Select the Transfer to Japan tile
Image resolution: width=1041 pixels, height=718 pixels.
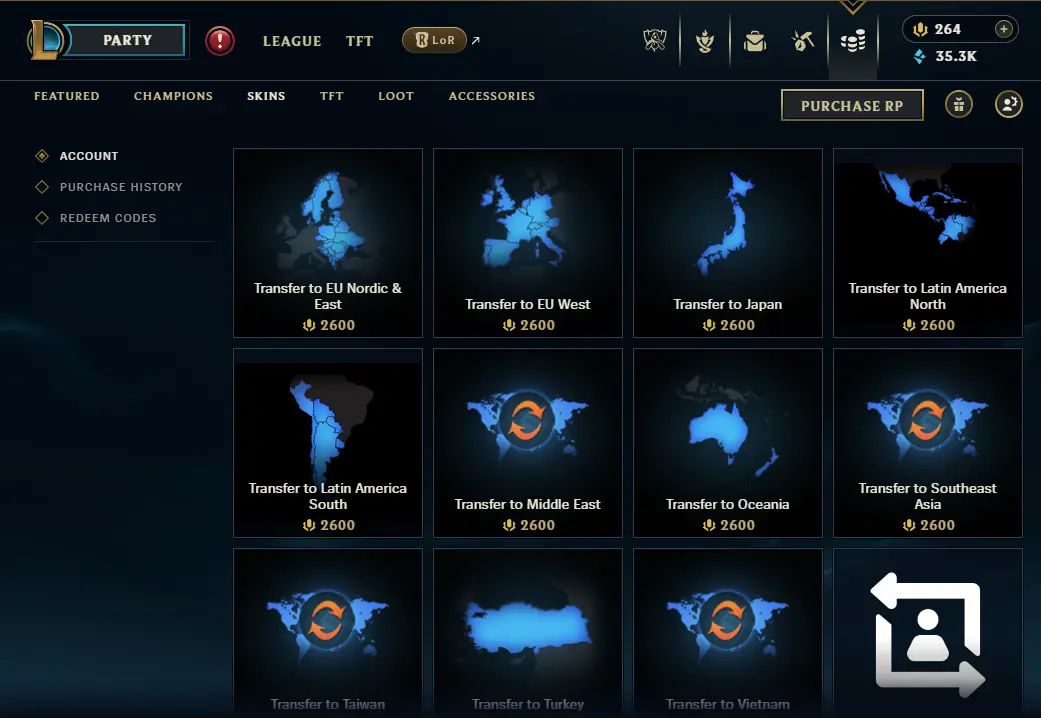(x=728, y=243)
